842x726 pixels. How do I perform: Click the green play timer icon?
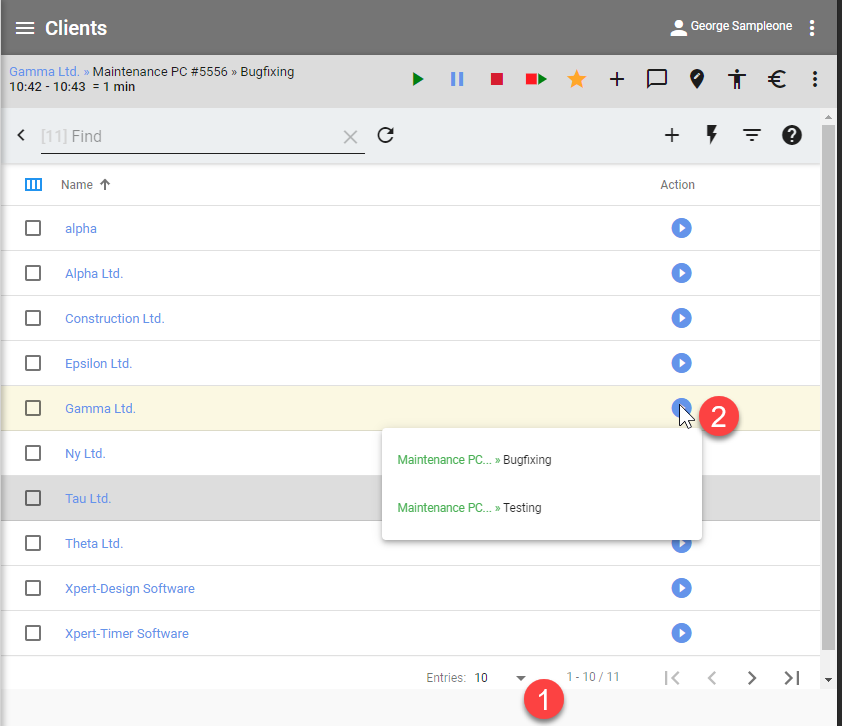click(x=418, y=79)
